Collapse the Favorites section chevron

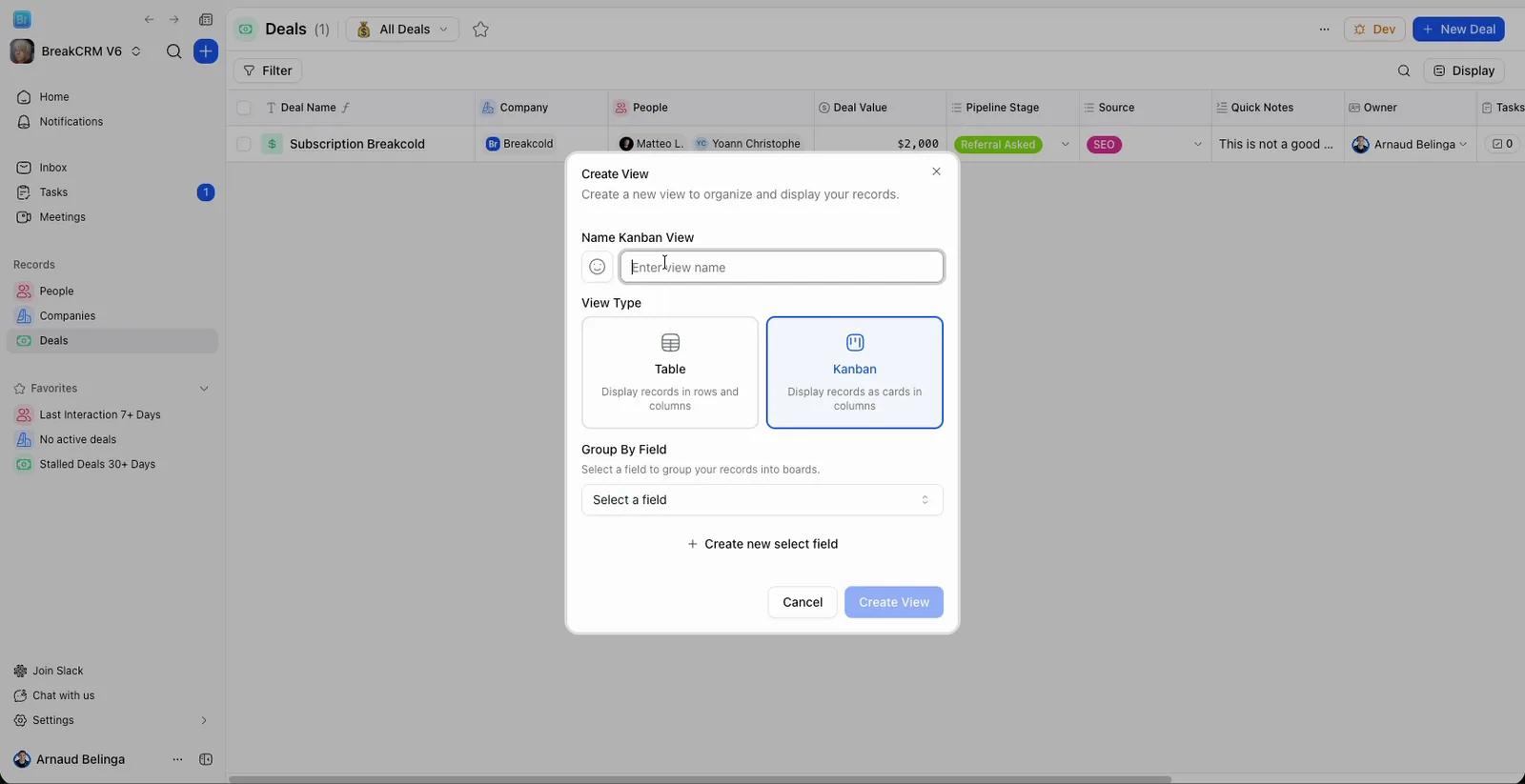click(x=204, y=389)
